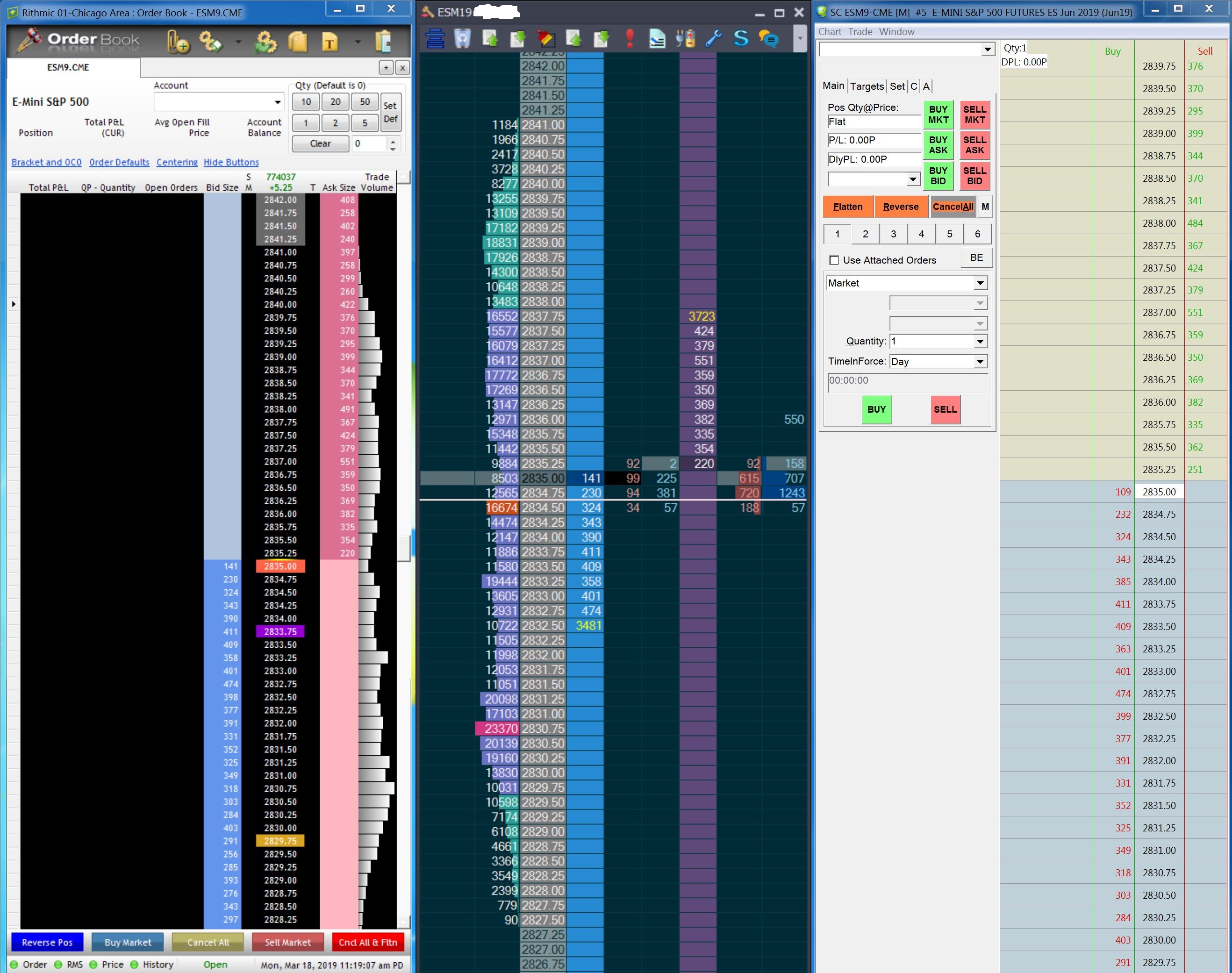The image size is (1232, 973).
Task: Enable Use Attached Orders checkbox
Action: click(x=834, y=260)
